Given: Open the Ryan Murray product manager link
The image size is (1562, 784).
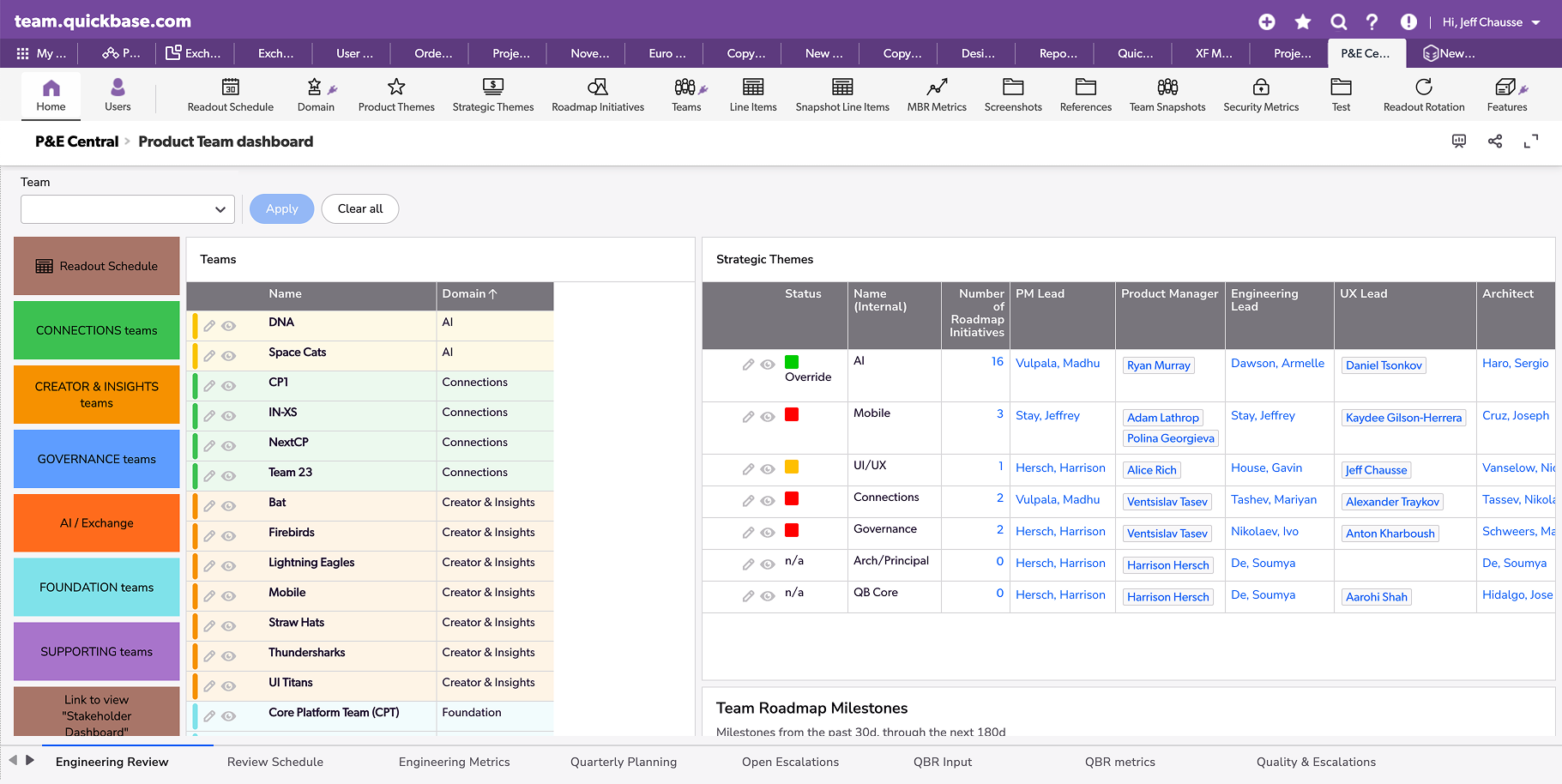Looking at the screenshot, I should (1159, 365).
